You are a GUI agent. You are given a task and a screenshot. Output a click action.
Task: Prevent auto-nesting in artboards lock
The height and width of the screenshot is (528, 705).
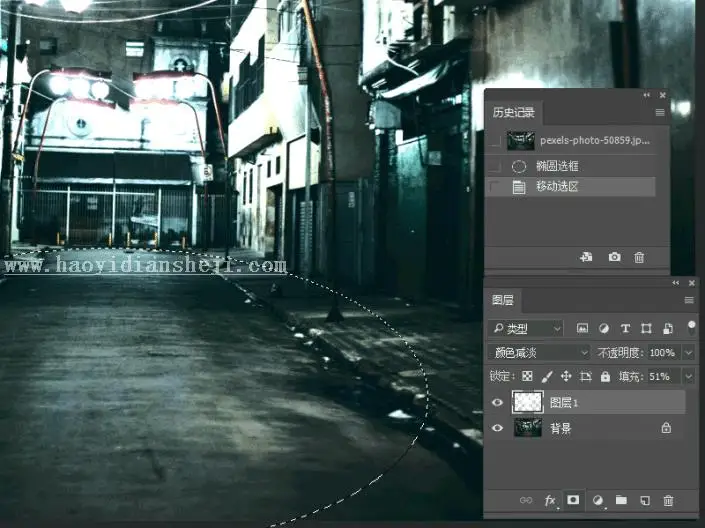[x=585, y=376]
